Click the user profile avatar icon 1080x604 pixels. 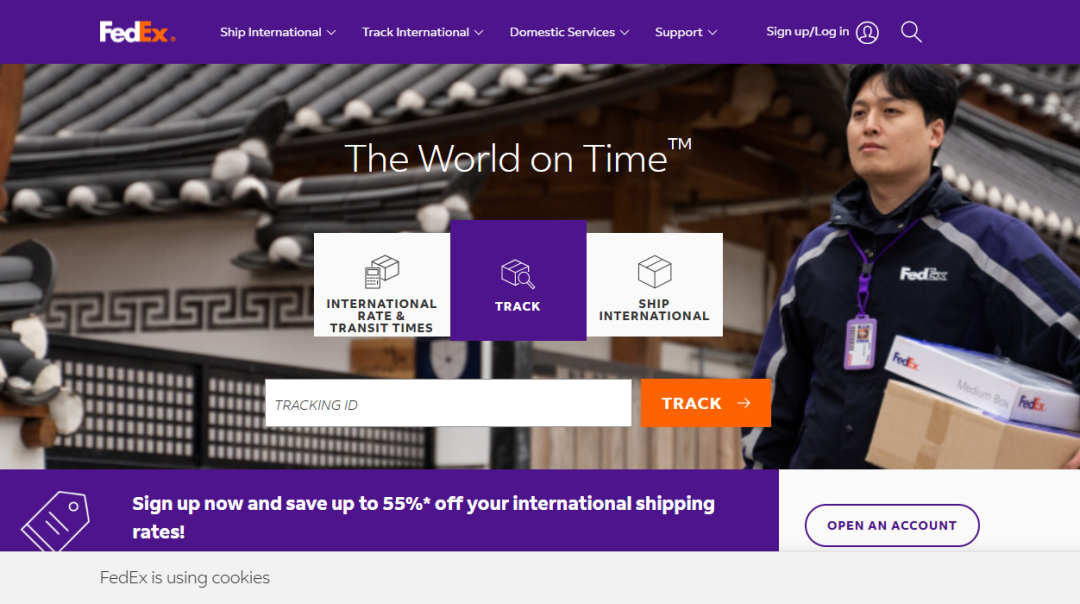pos(867,32)
